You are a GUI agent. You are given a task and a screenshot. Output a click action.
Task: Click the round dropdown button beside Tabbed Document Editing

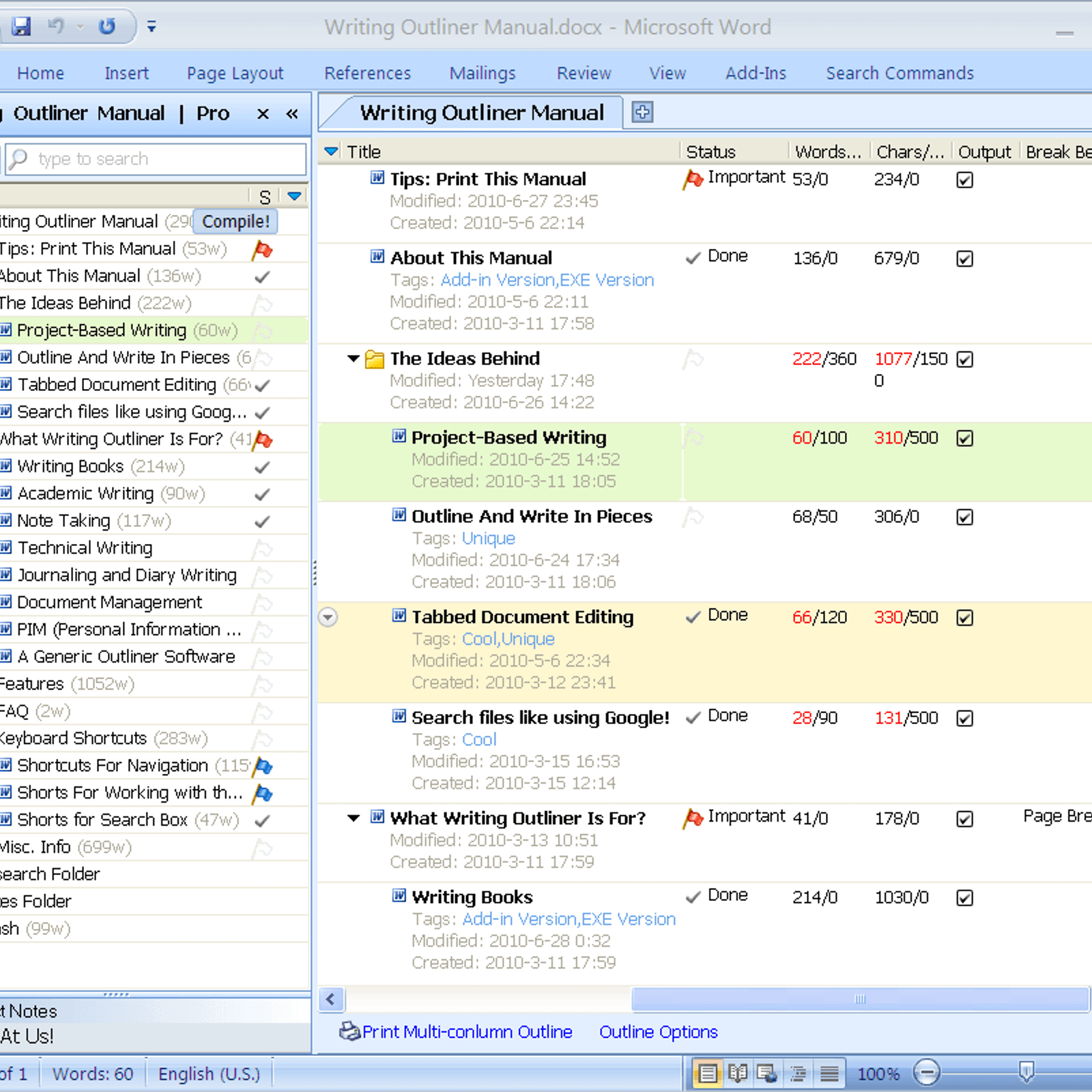[328, 617]
